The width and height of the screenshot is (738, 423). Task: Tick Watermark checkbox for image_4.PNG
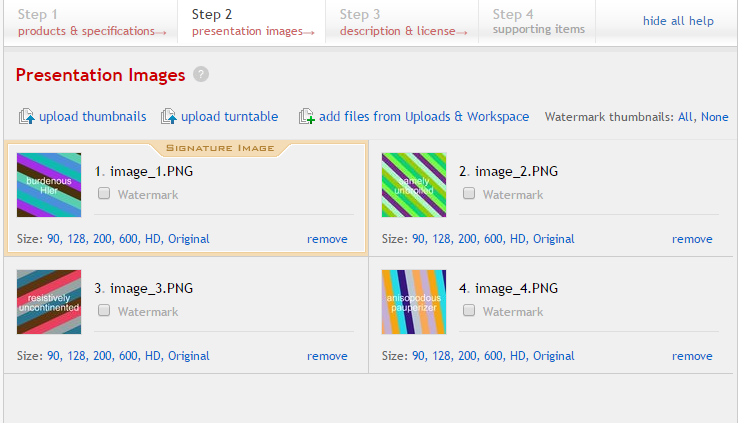click(x=470, y=311)
